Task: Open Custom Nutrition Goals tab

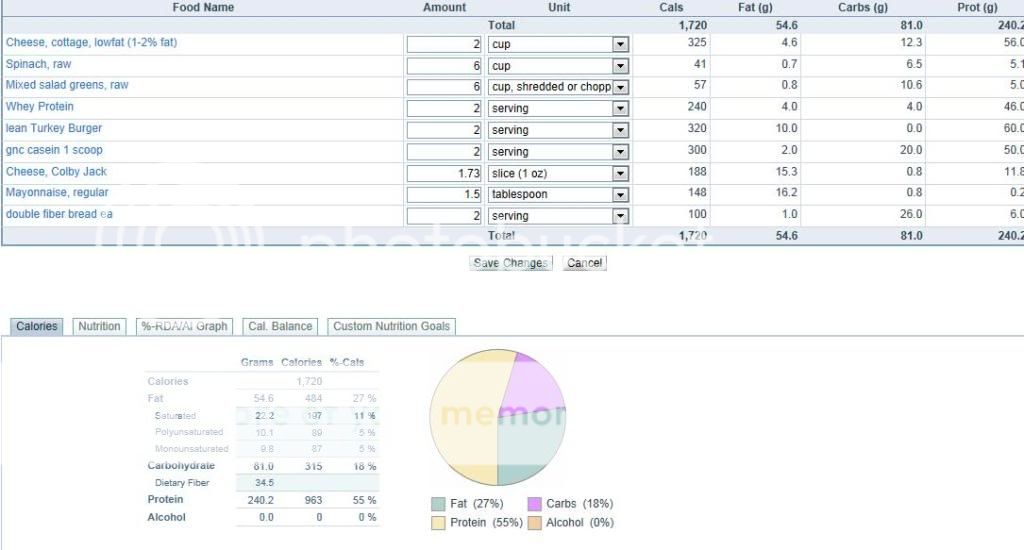Action: (391, 326)
